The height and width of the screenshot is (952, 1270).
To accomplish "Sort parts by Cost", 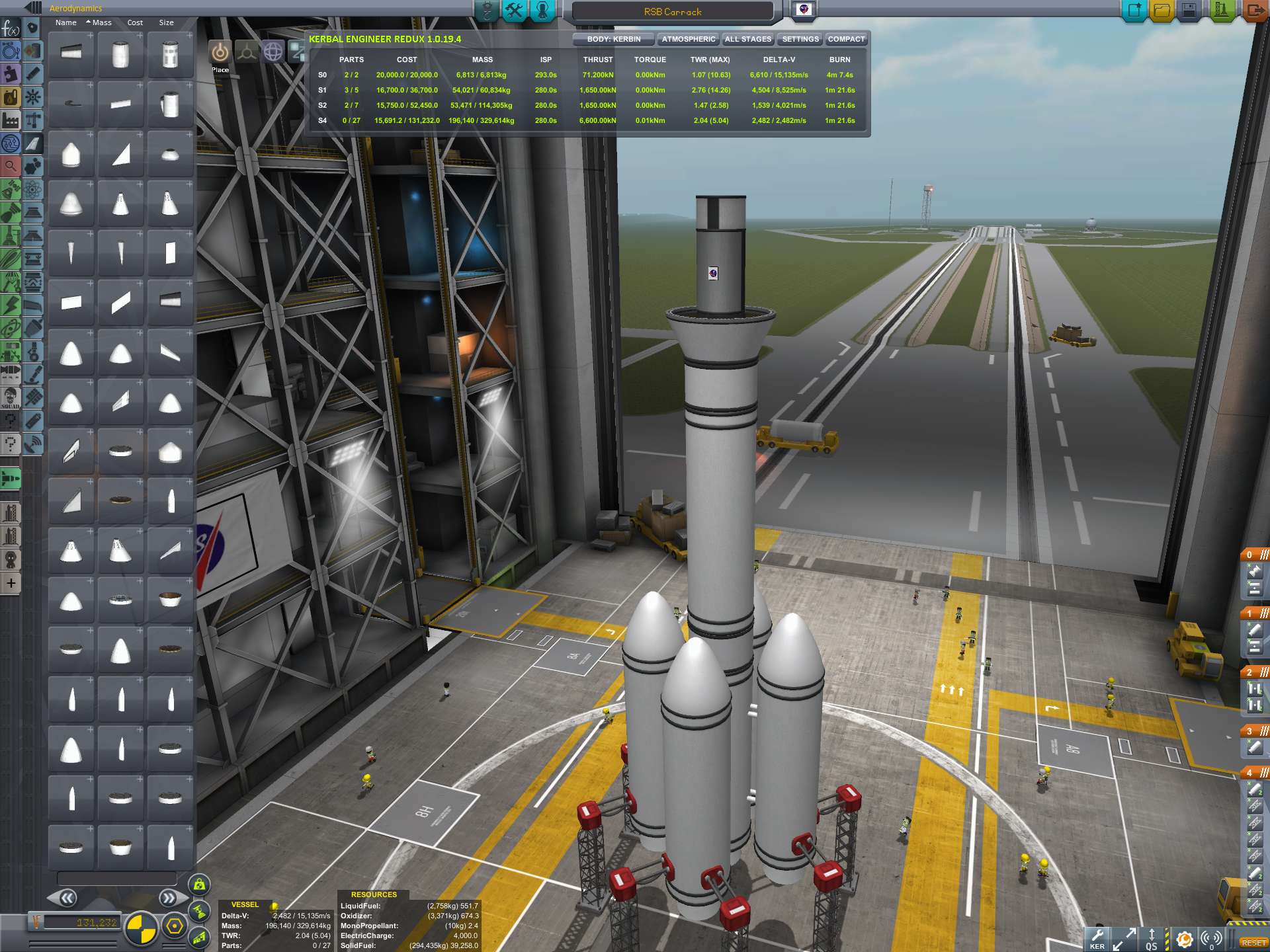I will tap(135, 22).
